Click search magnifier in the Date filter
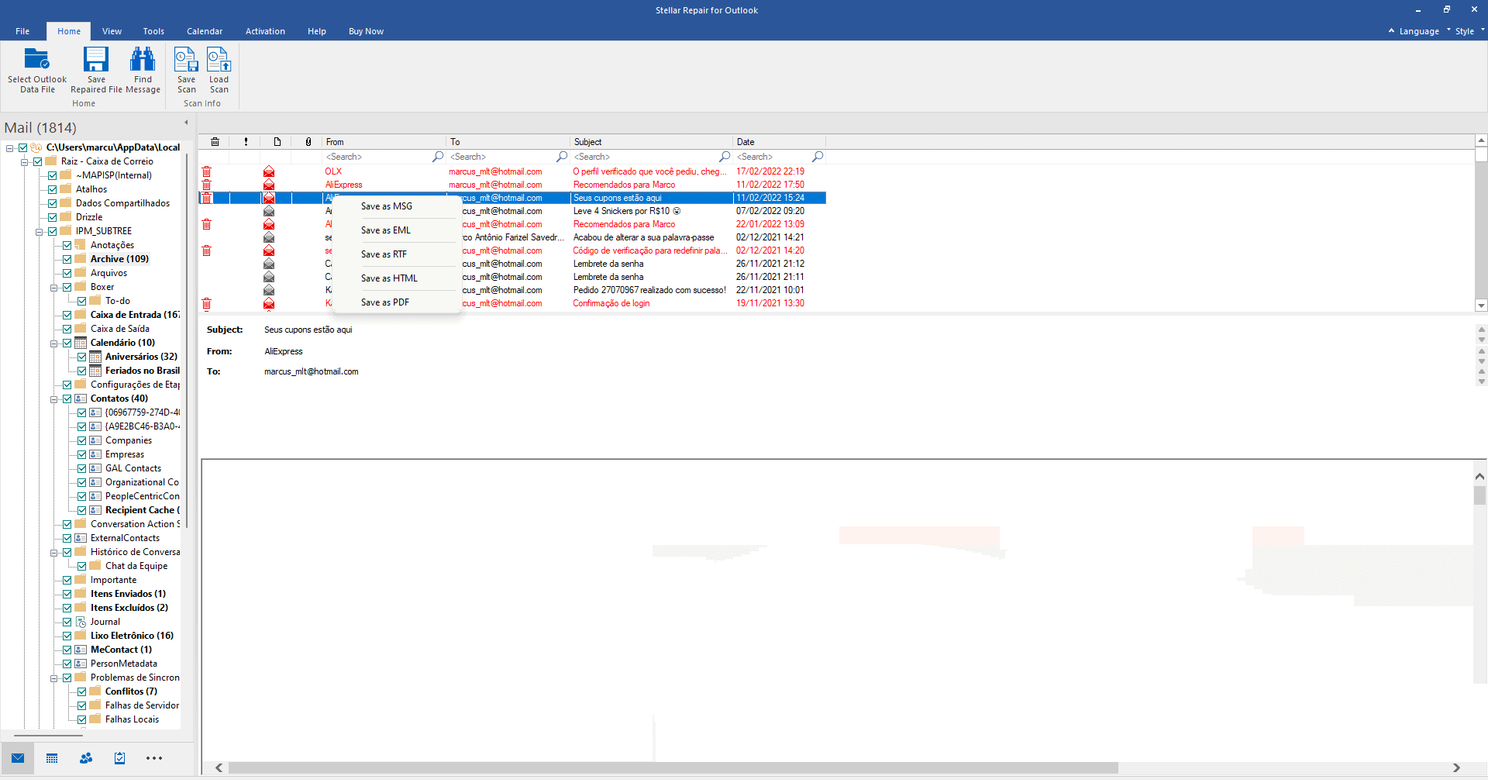 tap(818, 157)
